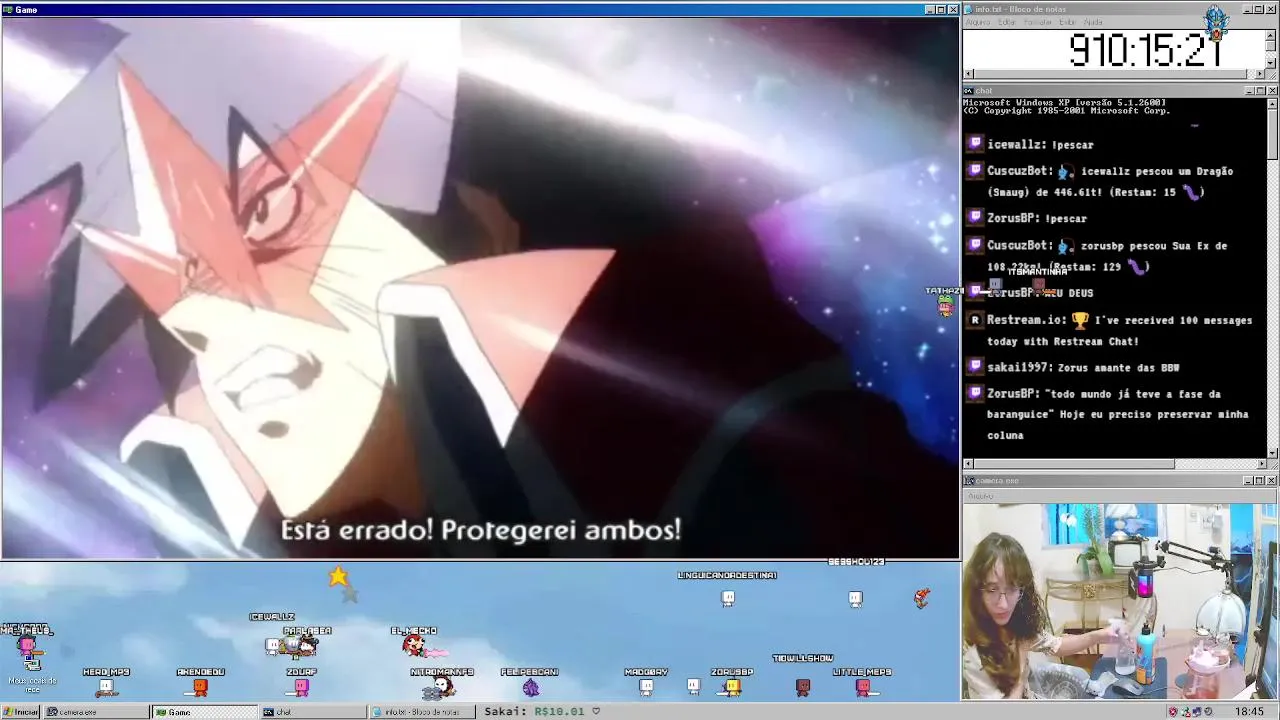
Task: Click the webcam video feed
Action: (1120, 601)
